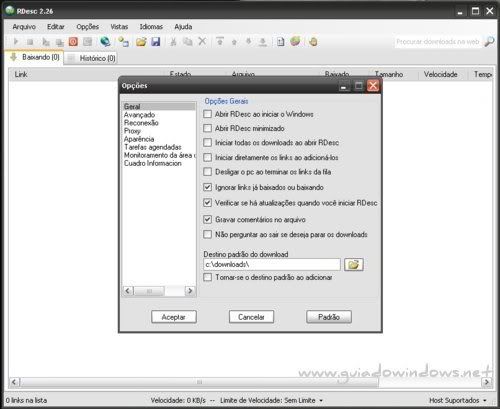Click the move to bottom arrow icon

(x=263, y=42)
